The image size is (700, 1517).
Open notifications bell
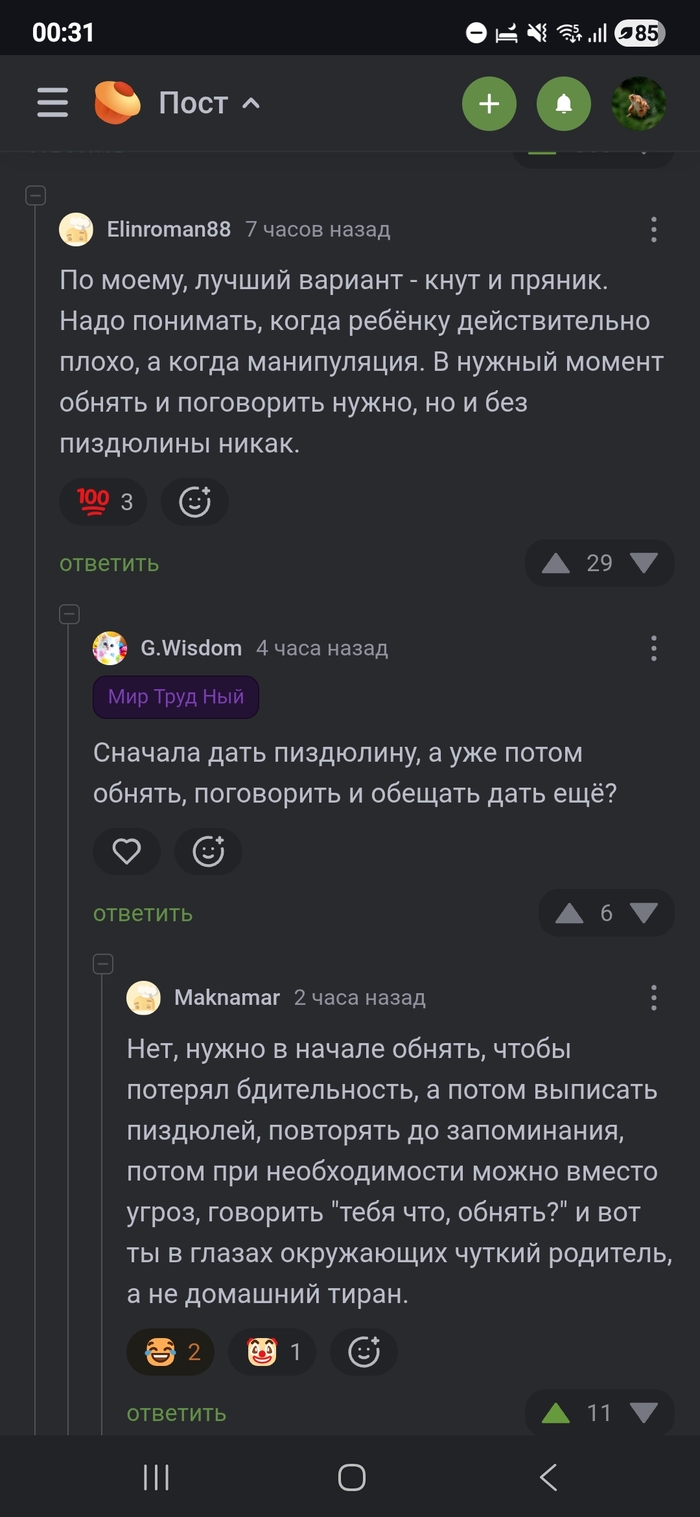tap(563, 103)
